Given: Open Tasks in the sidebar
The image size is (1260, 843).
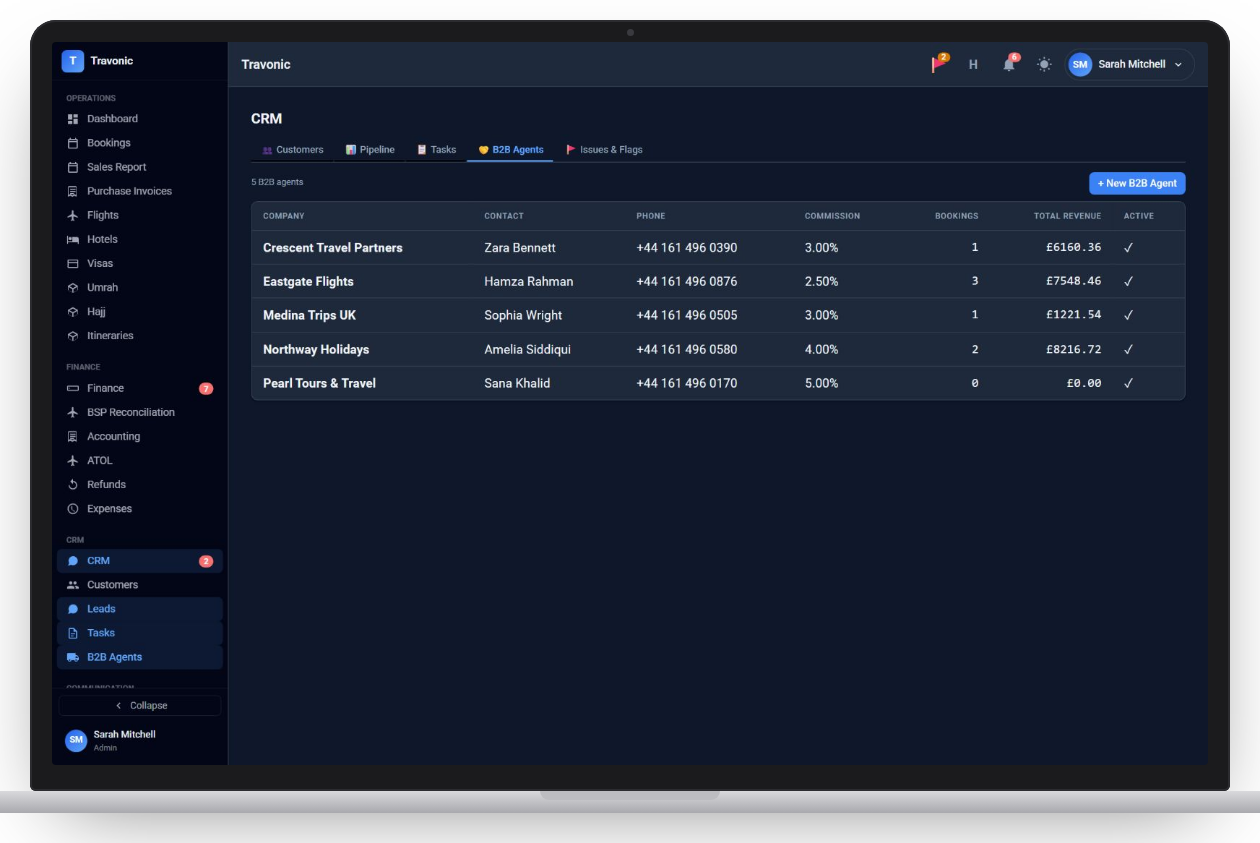Looking at the screenshot, I should (x=140, y=633).
